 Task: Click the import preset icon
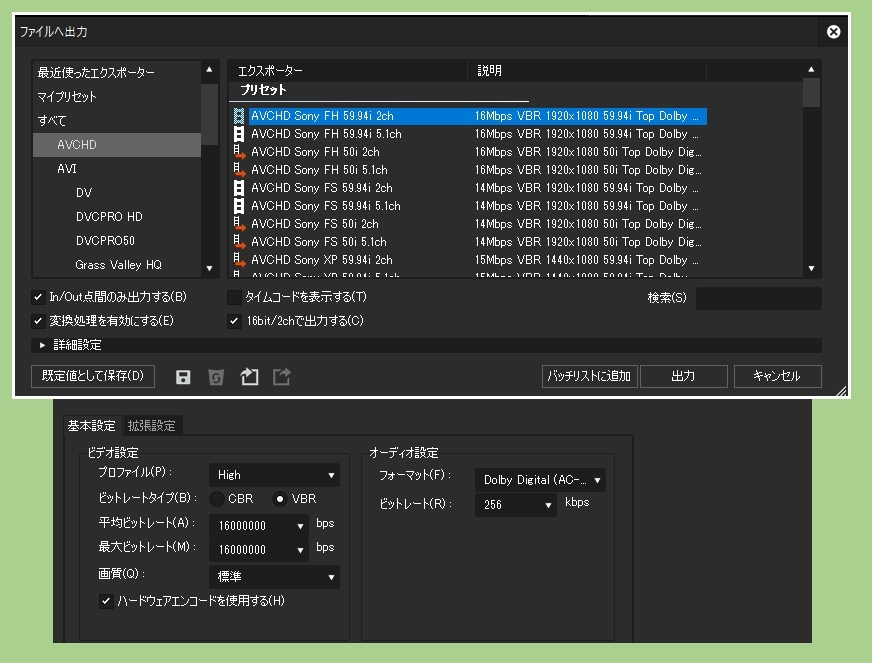[x=249, y=377]
